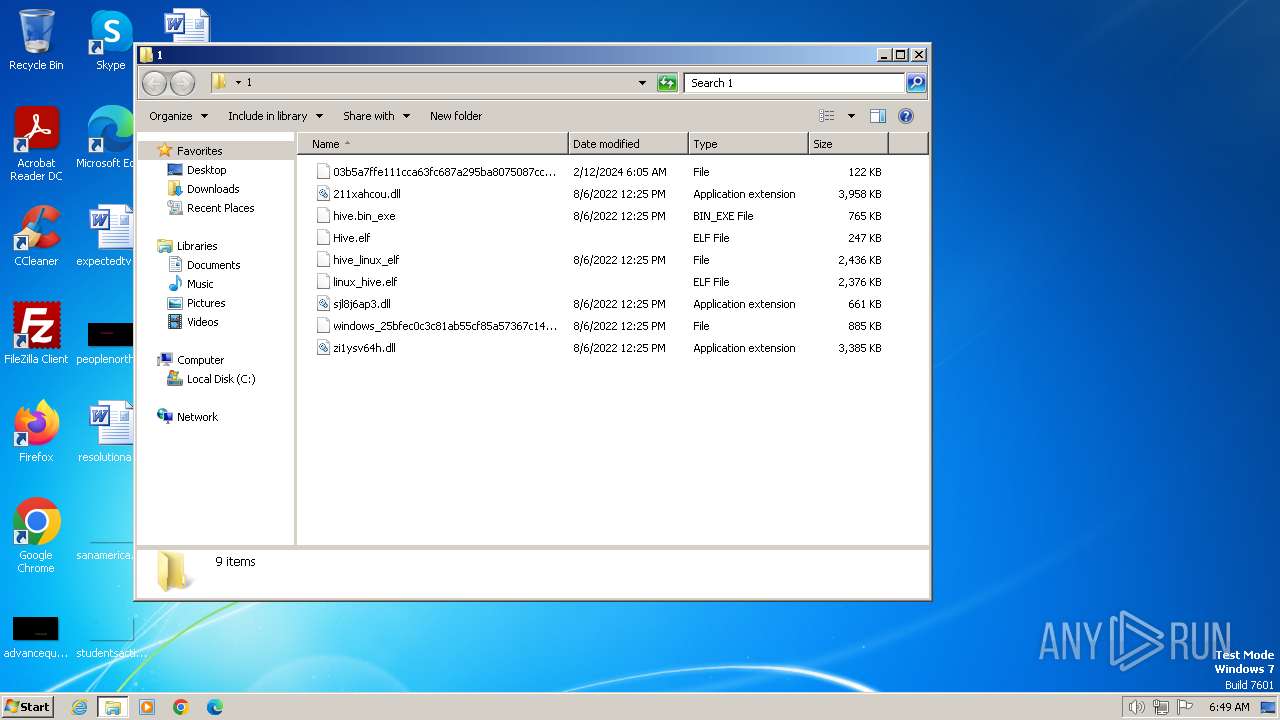Open the Organize dropdown menu
1280x720 pixels.
point(178,116)
